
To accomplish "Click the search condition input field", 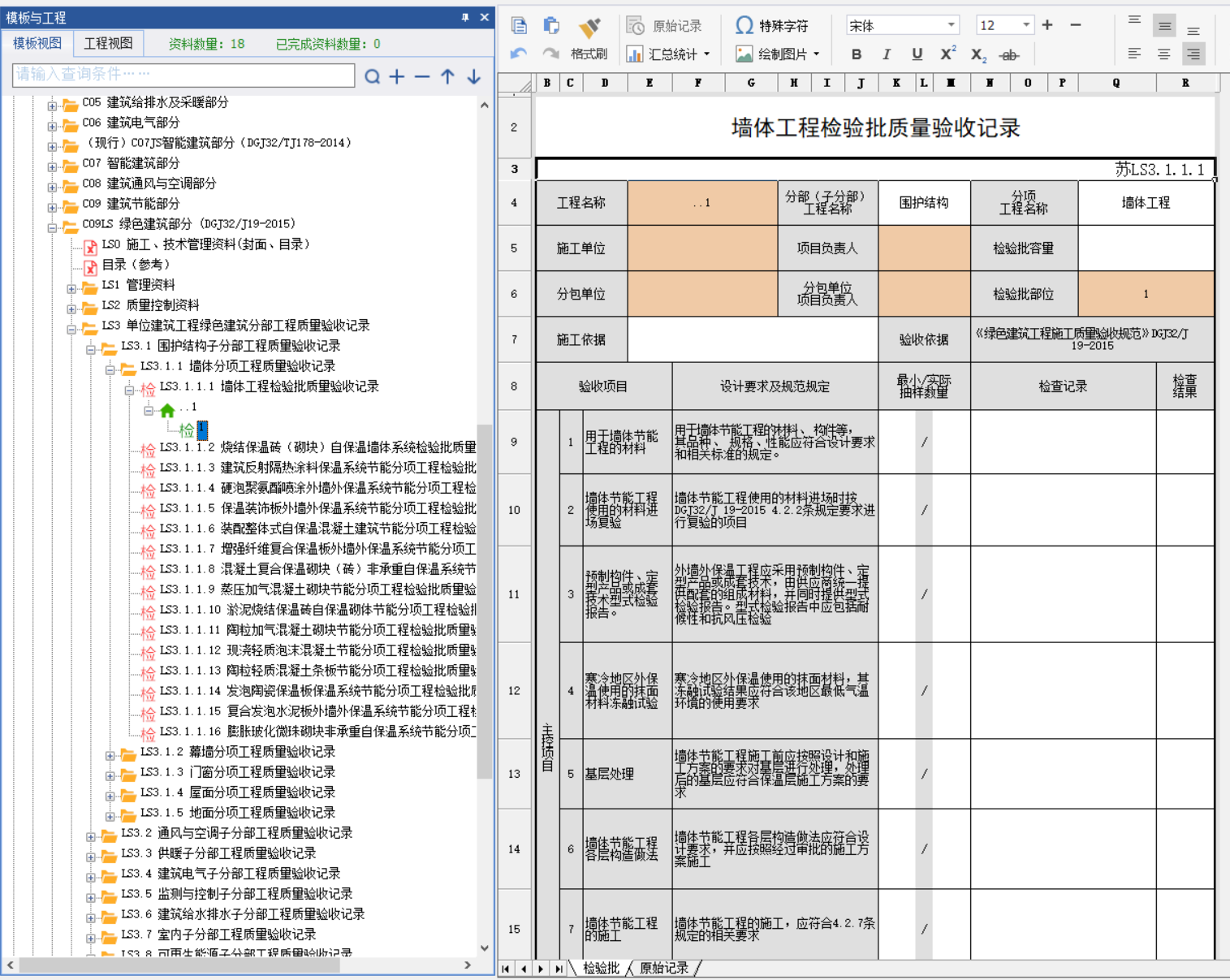I will coord(183,75).
